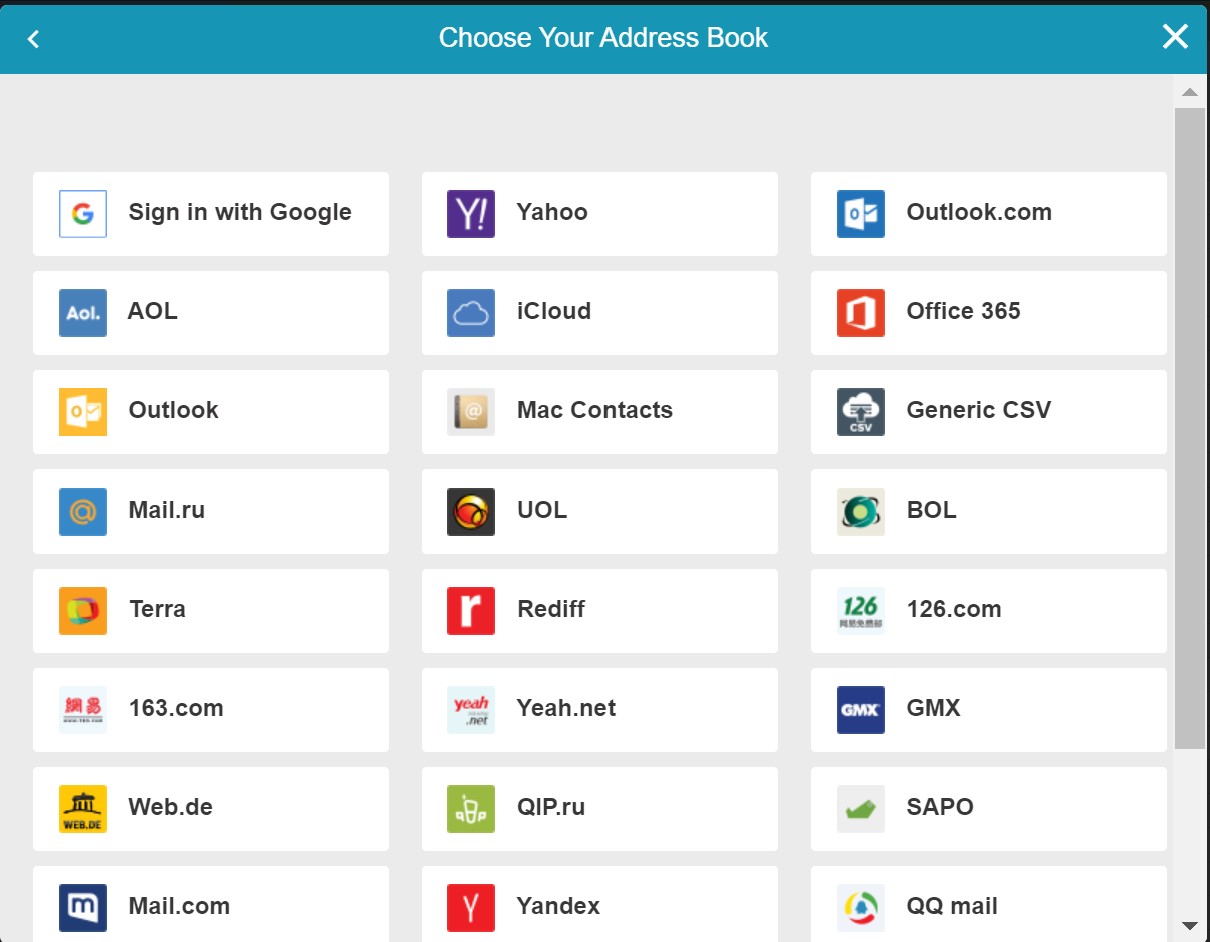Viewport: 1210px width, 942px height.
Task: Close the address book dialog
Action: [1175, 37]
